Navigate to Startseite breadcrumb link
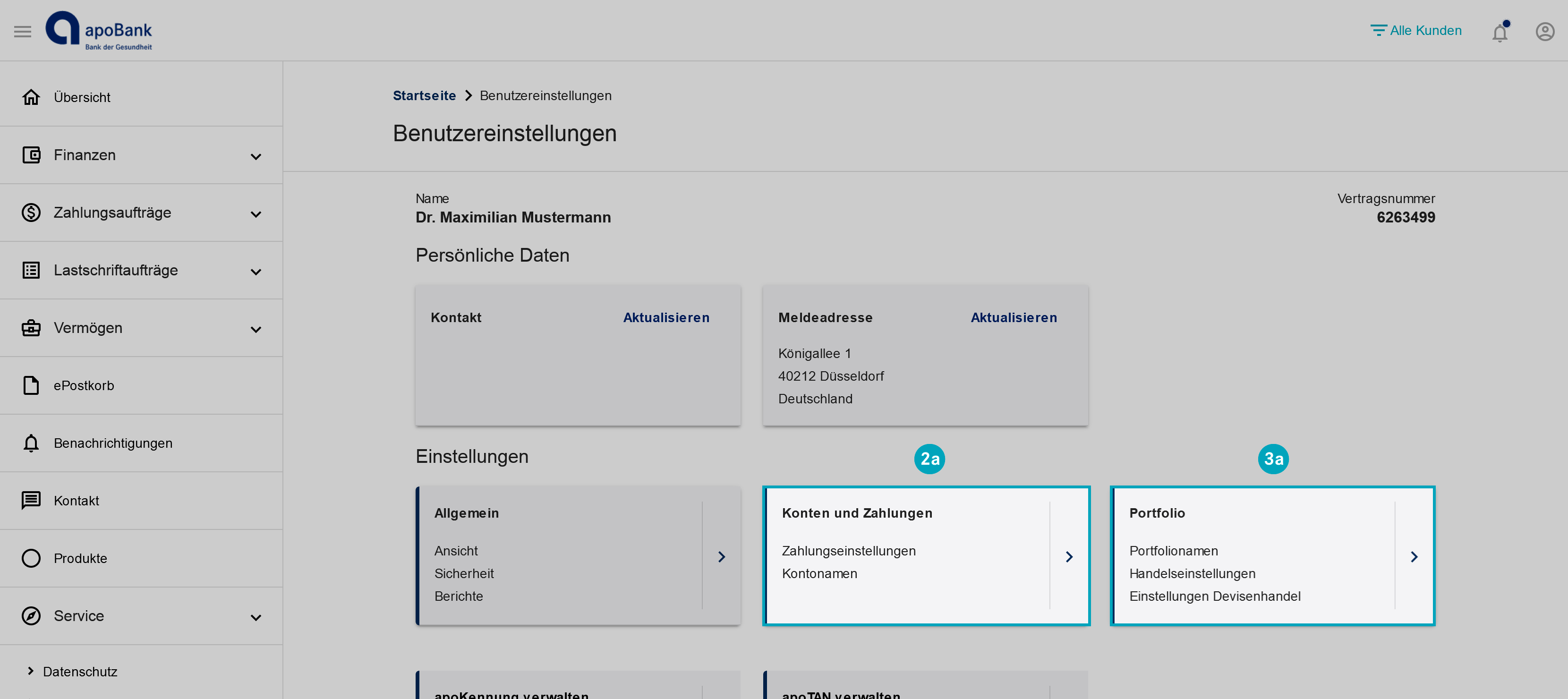This screenshot has height=699, width=1568. pyautogui.click(x=425, y=95)
